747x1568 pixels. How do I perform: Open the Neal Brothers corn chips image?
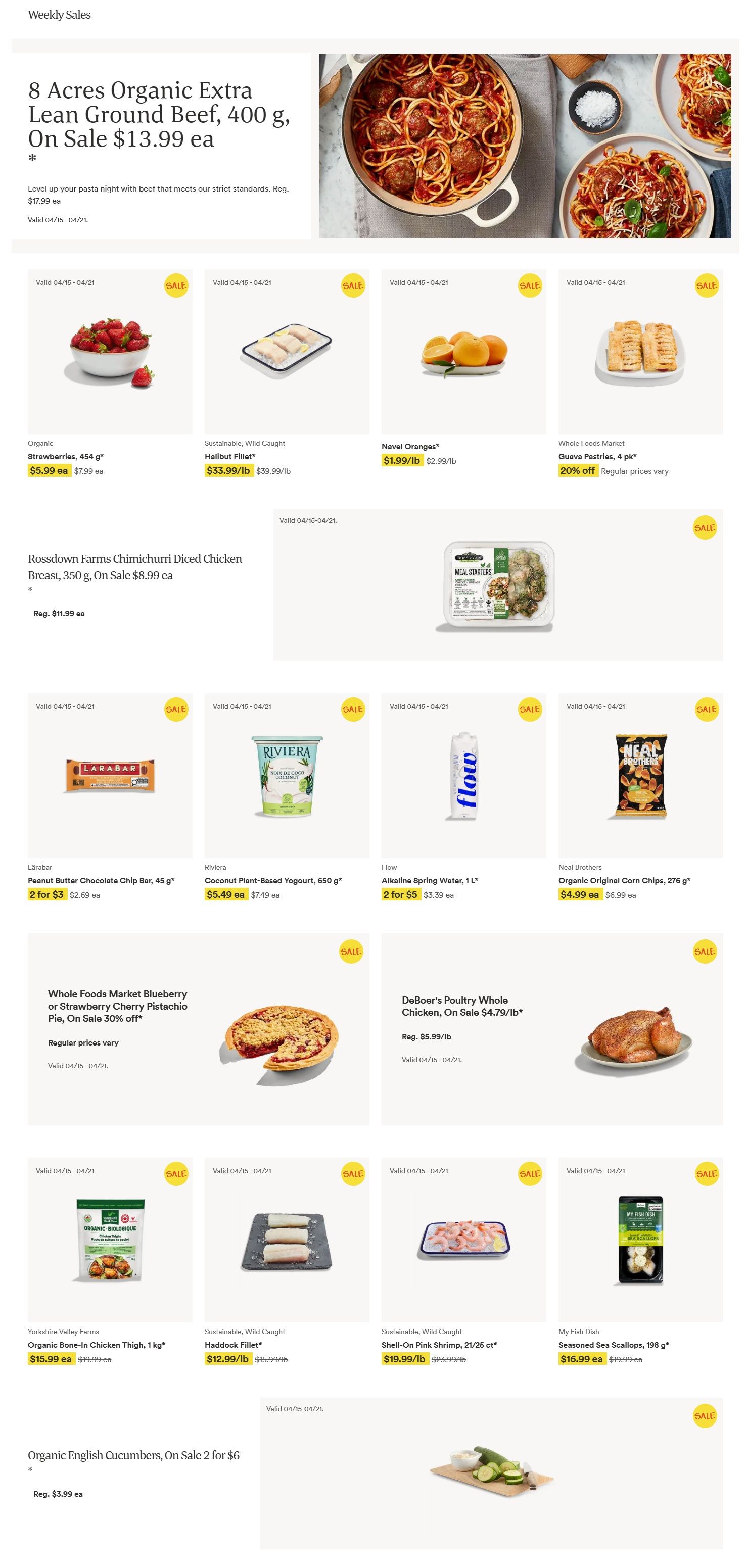point(640,776)
